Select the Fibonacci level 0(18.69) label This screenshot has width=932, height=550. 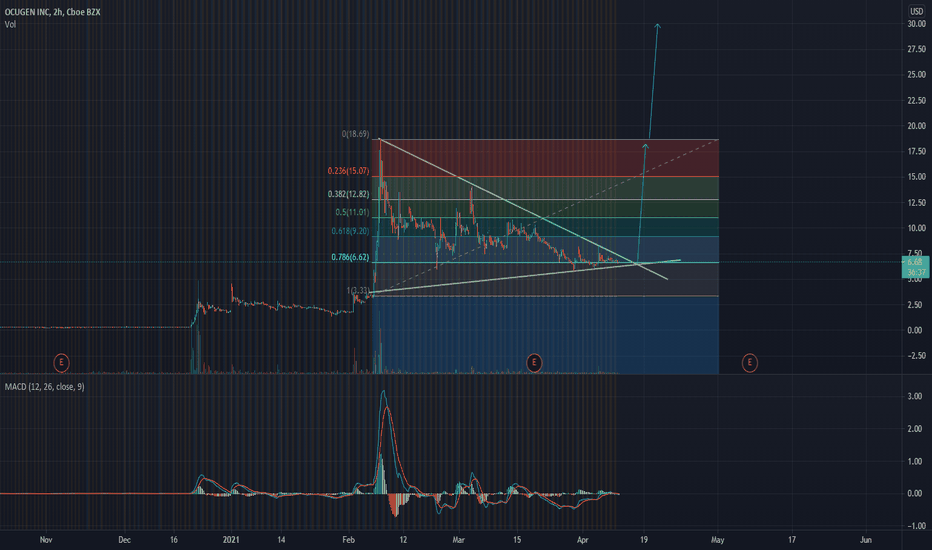pyautogui.click(x=355, y=134)
